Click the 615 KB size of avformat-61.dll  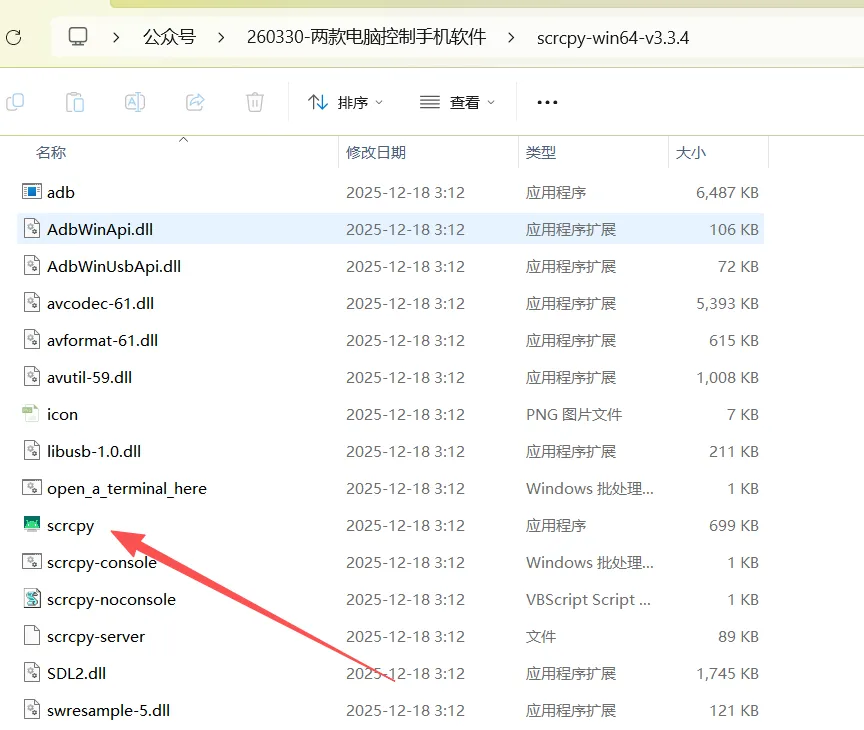[733, 340]
